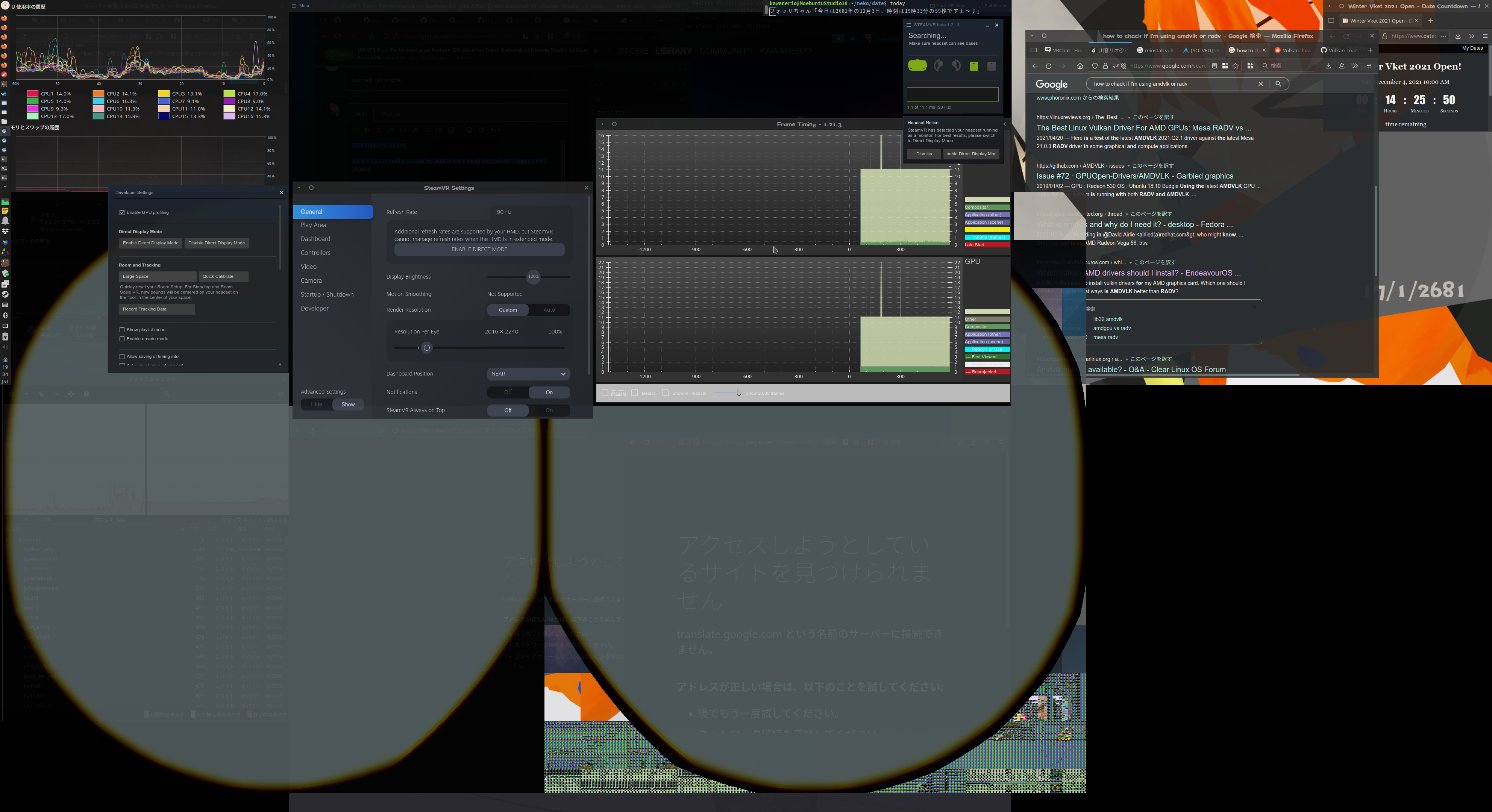
Task: Click the Firefox reload button in Google window
Action: 1048,66
